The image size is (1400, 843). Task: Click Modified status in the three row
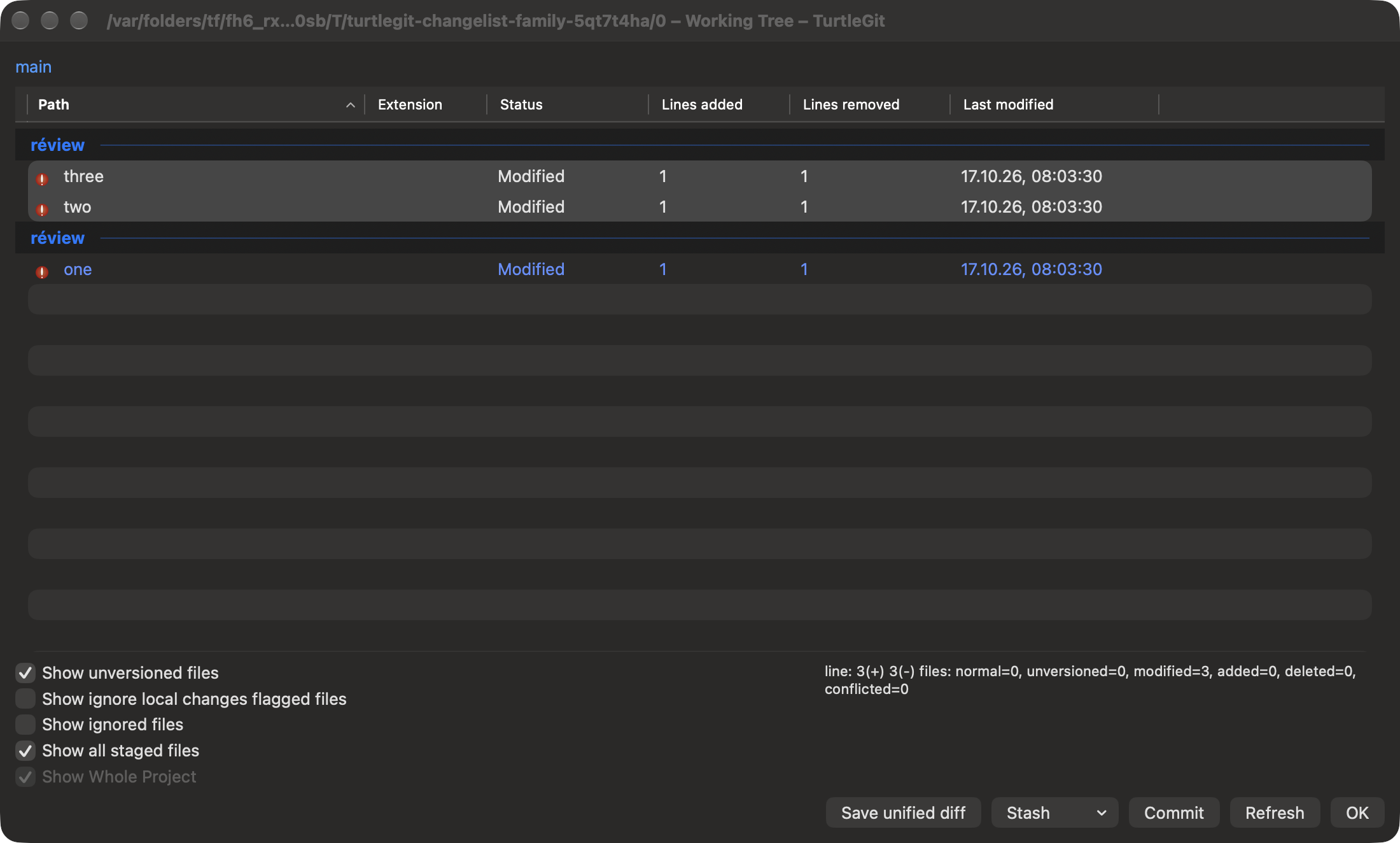[x=531, y=176]
